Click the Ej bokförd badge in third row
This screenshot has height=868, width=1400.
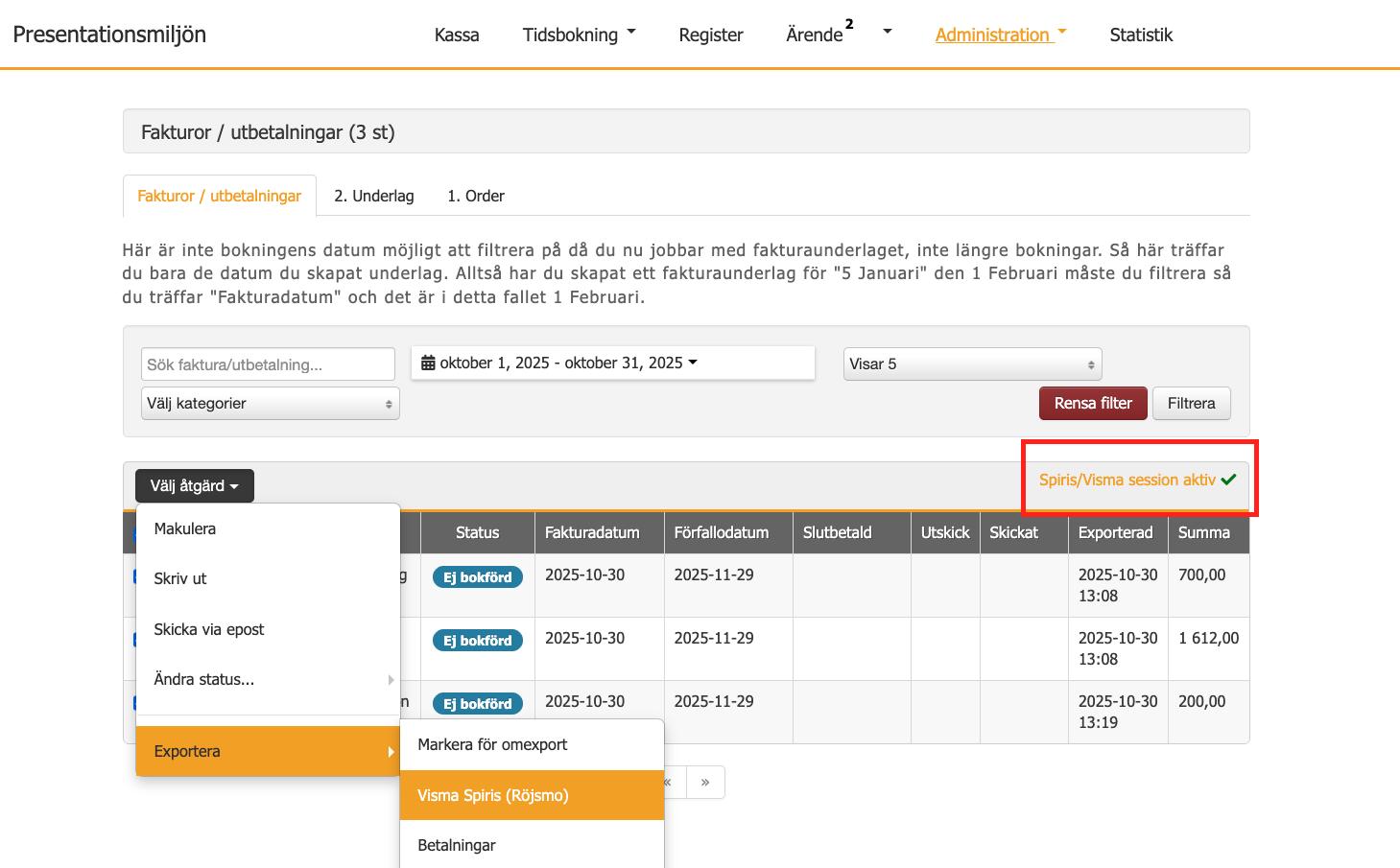tap(477, 704)
